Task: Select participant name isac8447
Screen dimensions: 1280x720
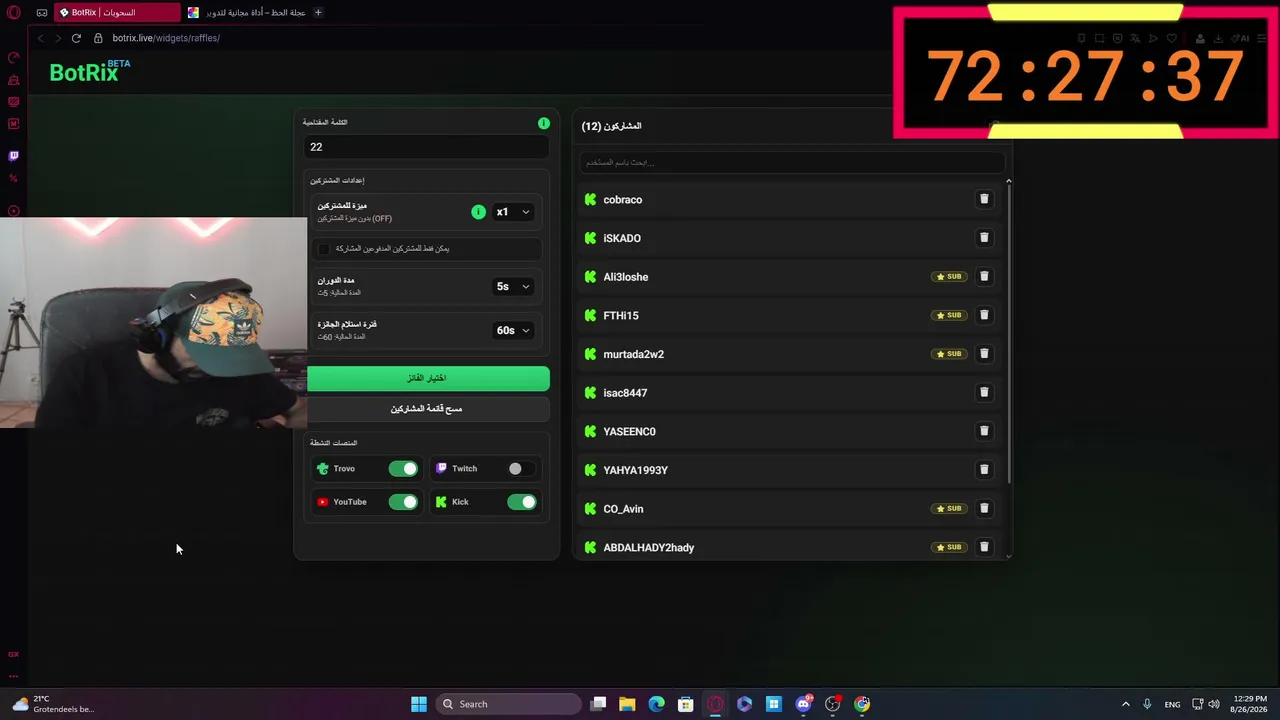Action: (x=625, y=393)
